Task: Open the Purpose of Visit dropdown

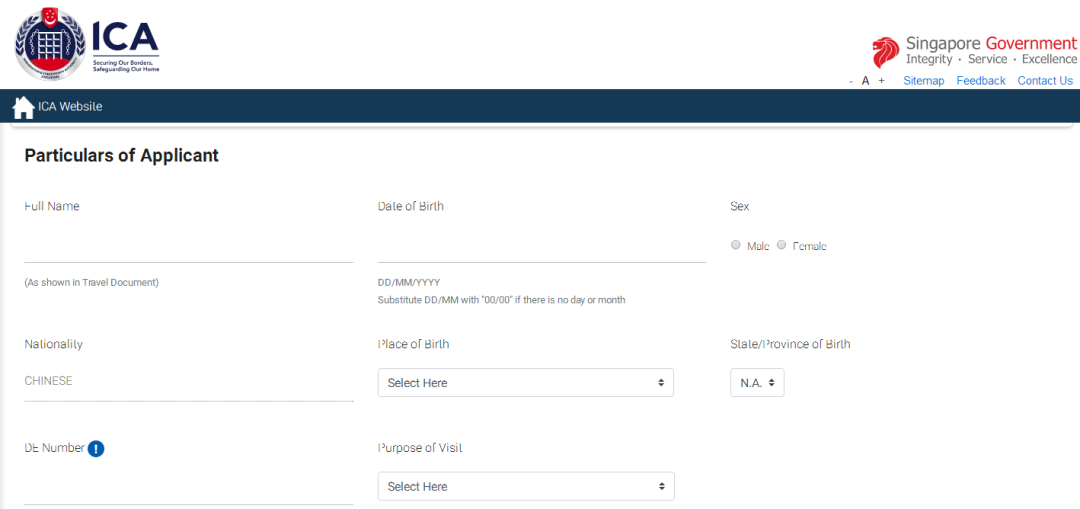Action: (x=525, y=486)
